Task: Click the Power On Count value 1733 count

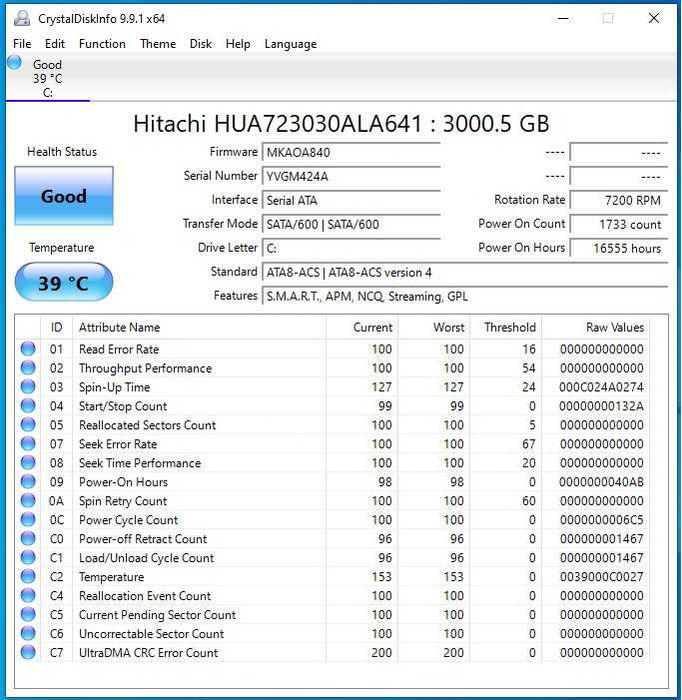Action: coord(619,224)
